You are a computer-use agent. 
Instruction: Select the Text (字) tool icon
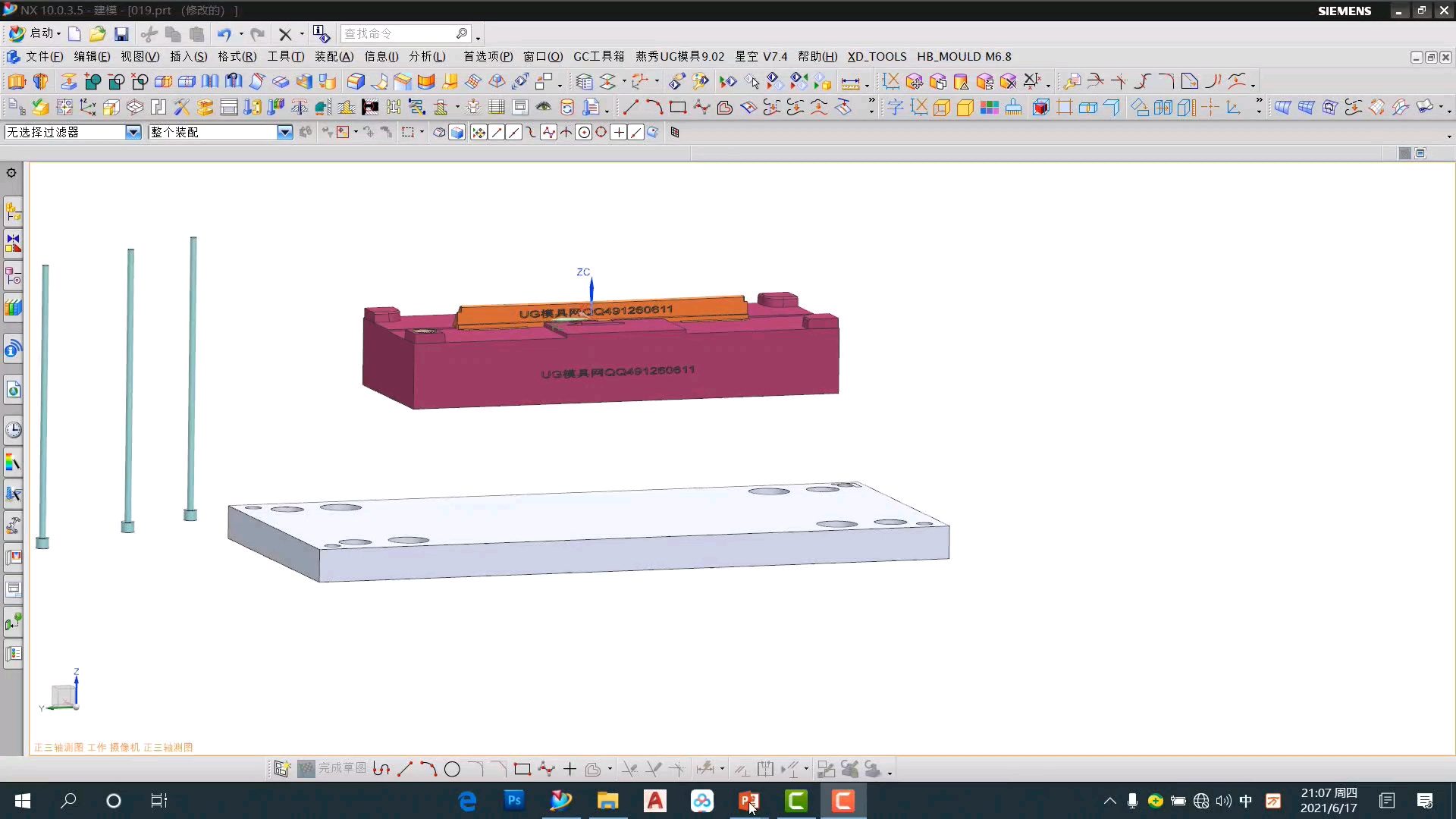click(895, 108)
